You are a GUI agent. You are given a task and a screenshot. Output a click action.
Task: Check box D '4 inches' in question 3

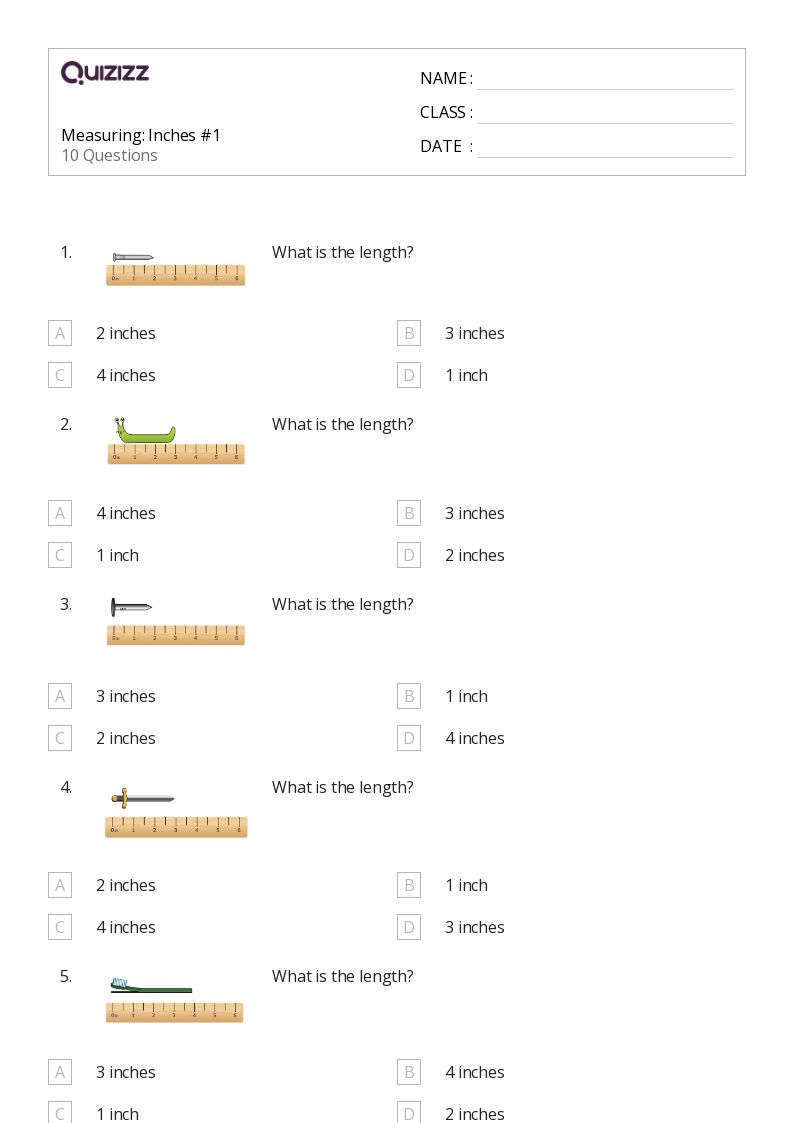click(409, 738)
